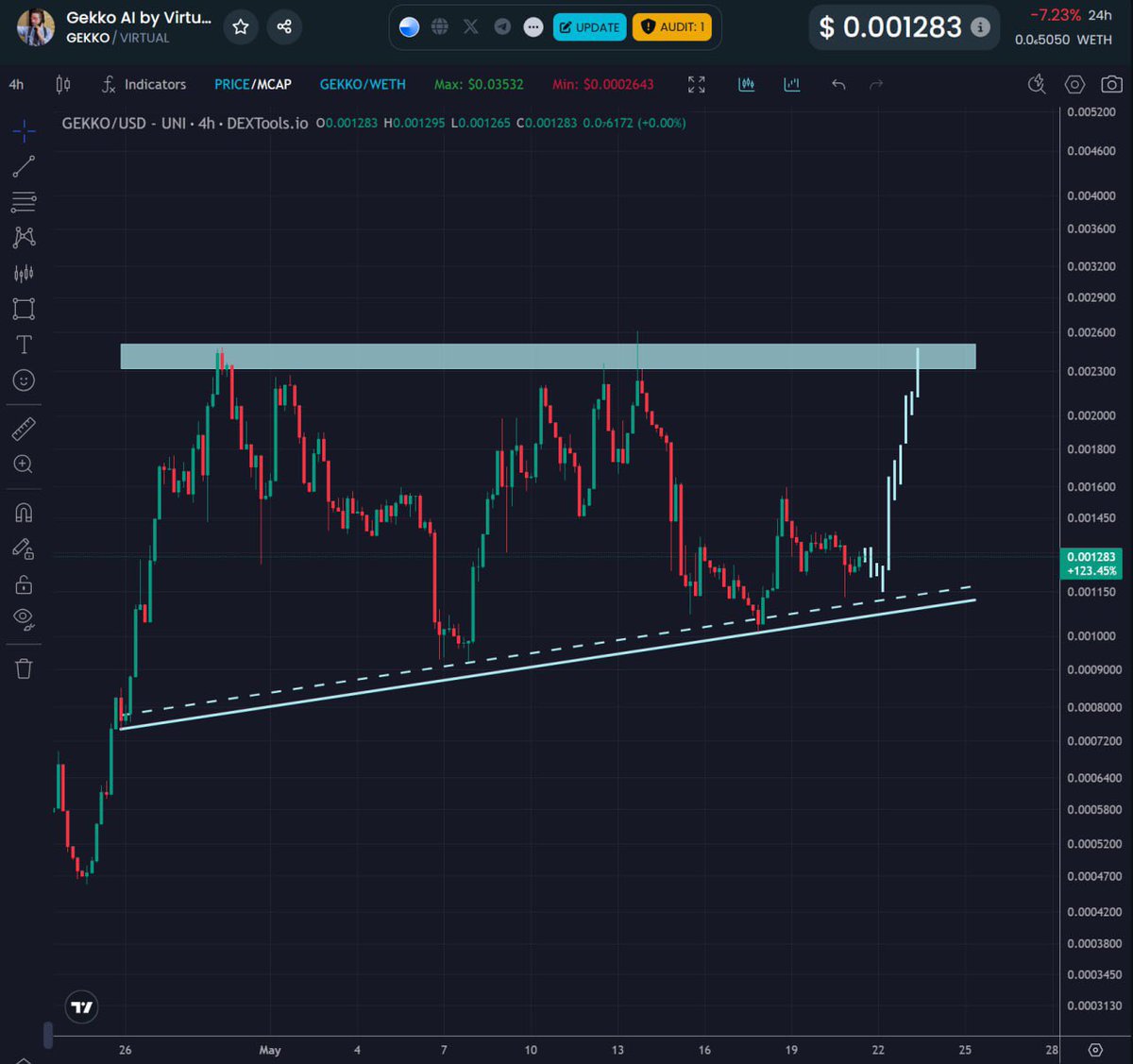Remove drawings with trash icon

(x=24, y=668)
